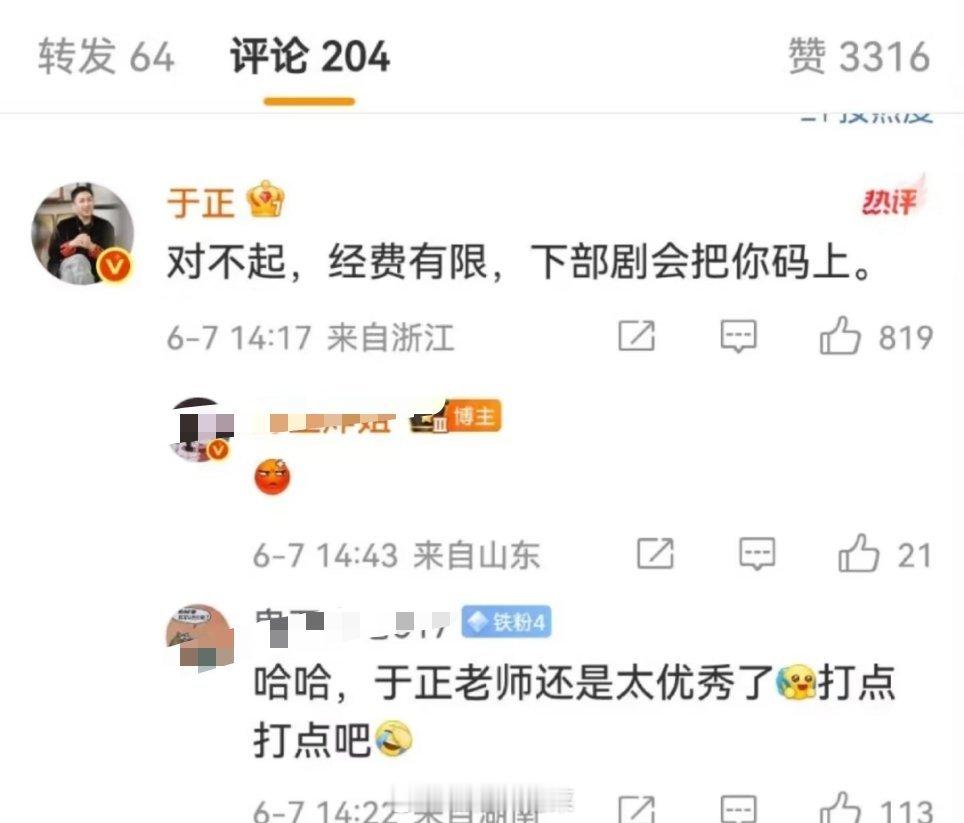Open the 铁粉4 commenter's avatar
Screen dimensions: 964x823
point(200,636)
